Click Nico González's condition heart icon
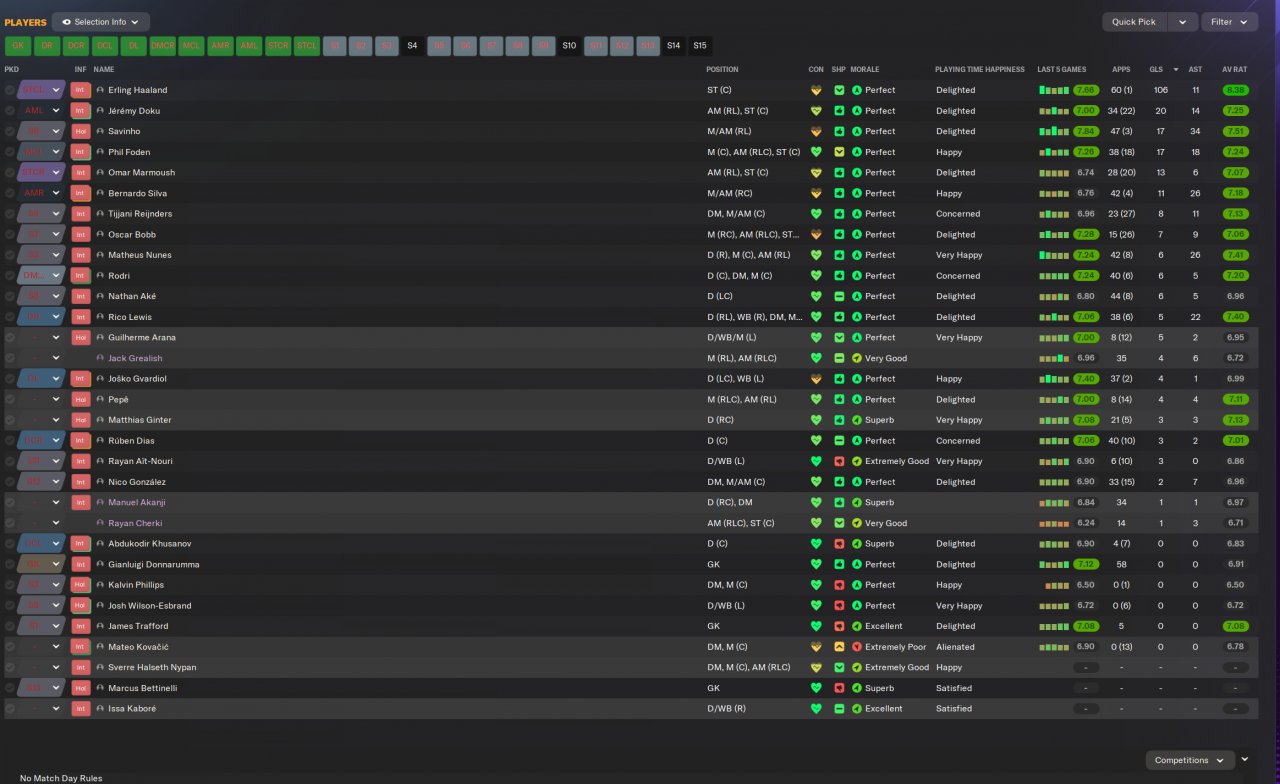This screenshot has width=1280, height=784. coord(816,482)
